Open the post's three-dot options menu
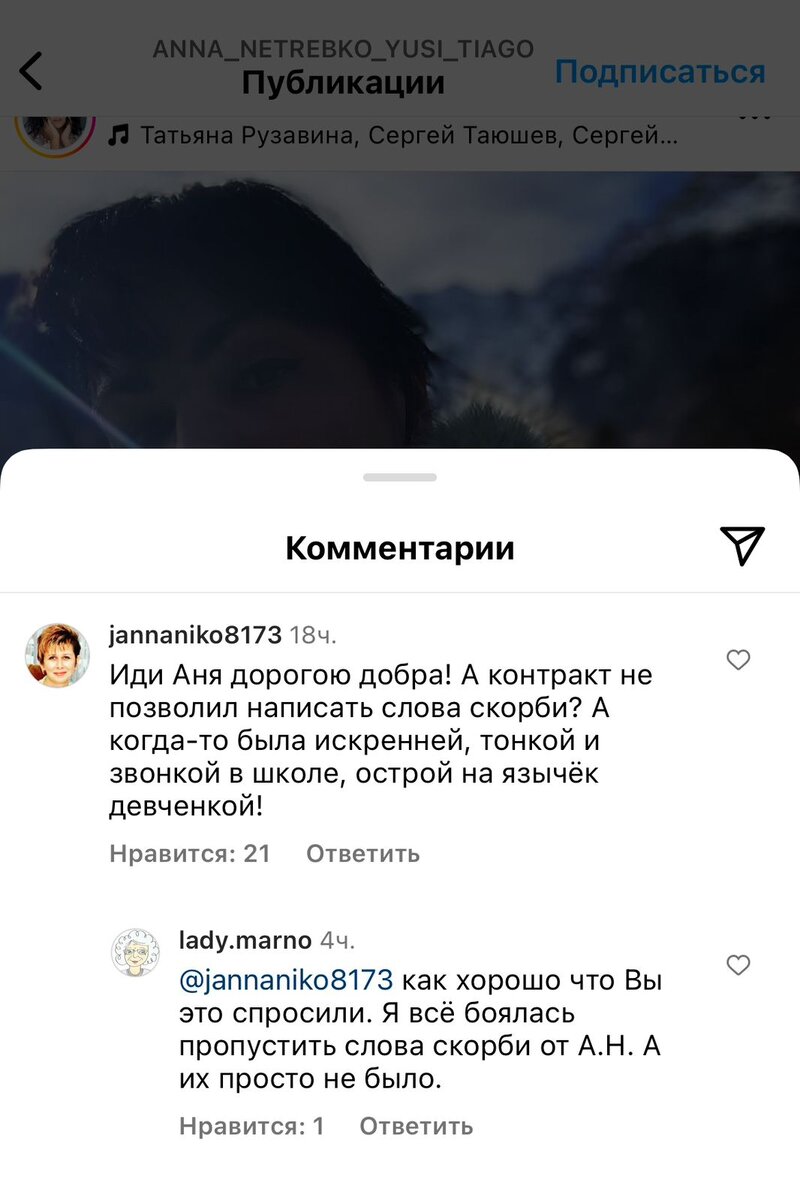 pos(755,118)
